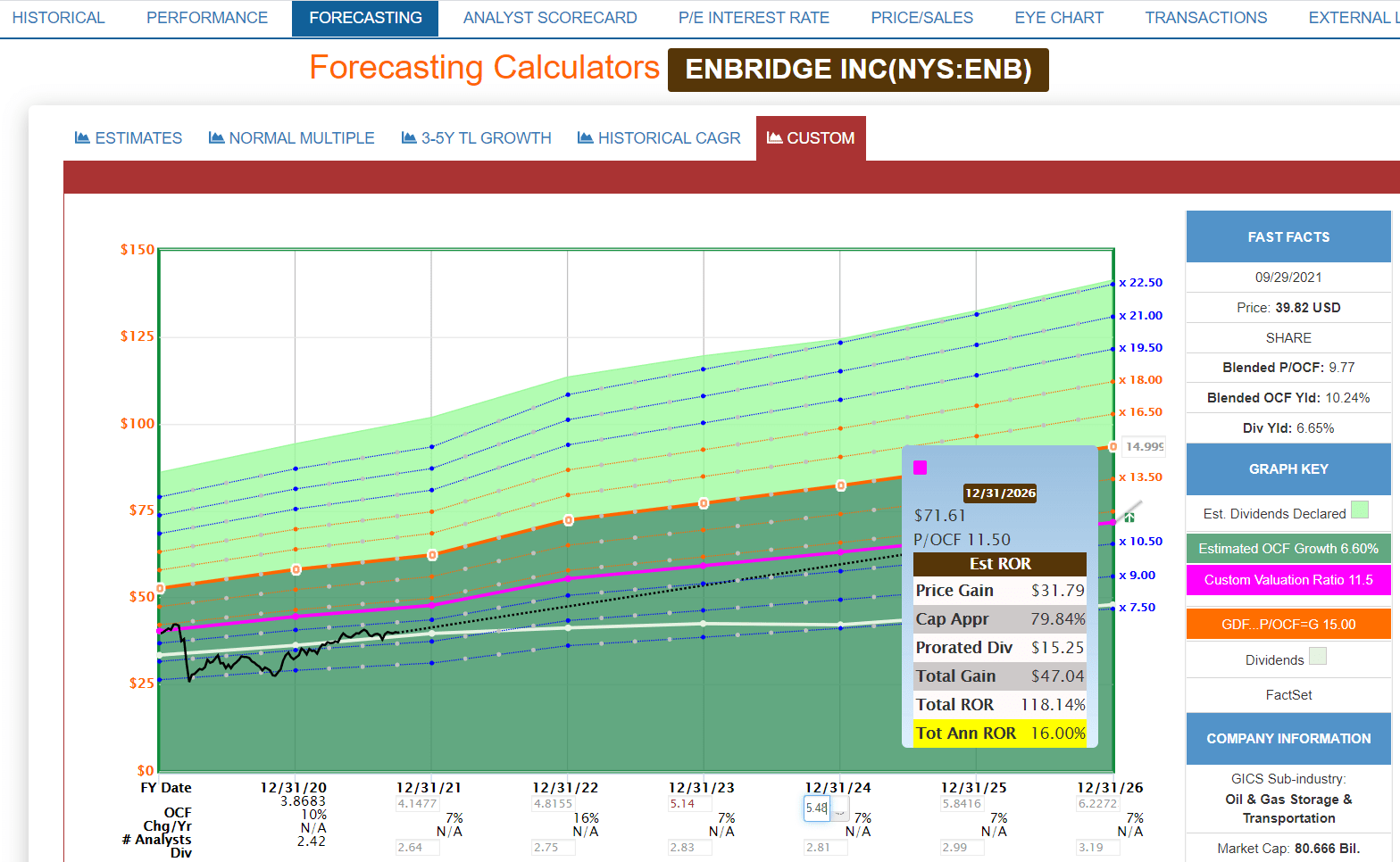Select the x 22.50 multiple line label
Screen dimensions: 1400x862
1141,282
